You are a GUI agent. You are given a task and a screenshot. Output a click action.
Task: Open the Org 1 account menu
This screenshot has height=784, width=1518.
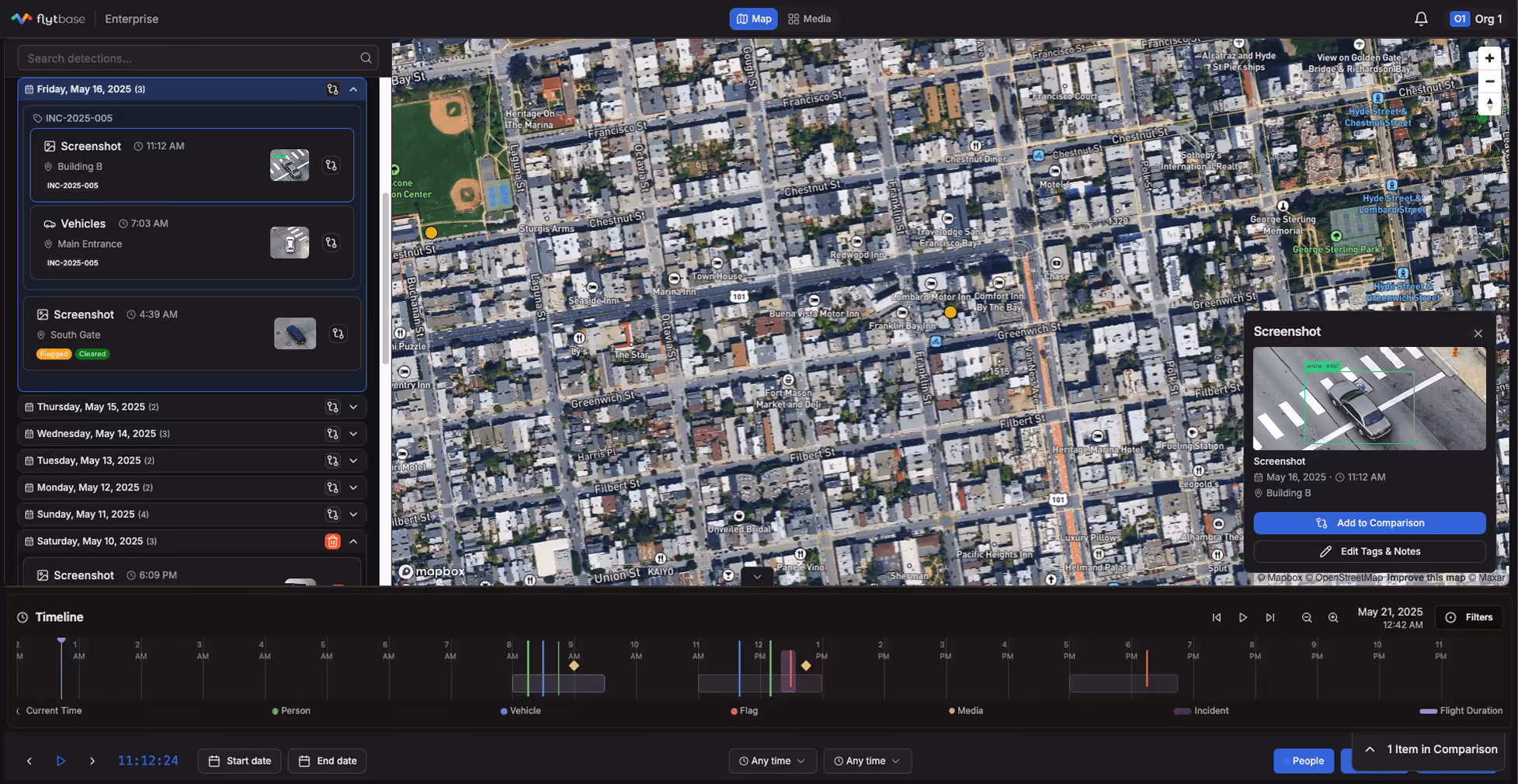tap(1476, 19)
